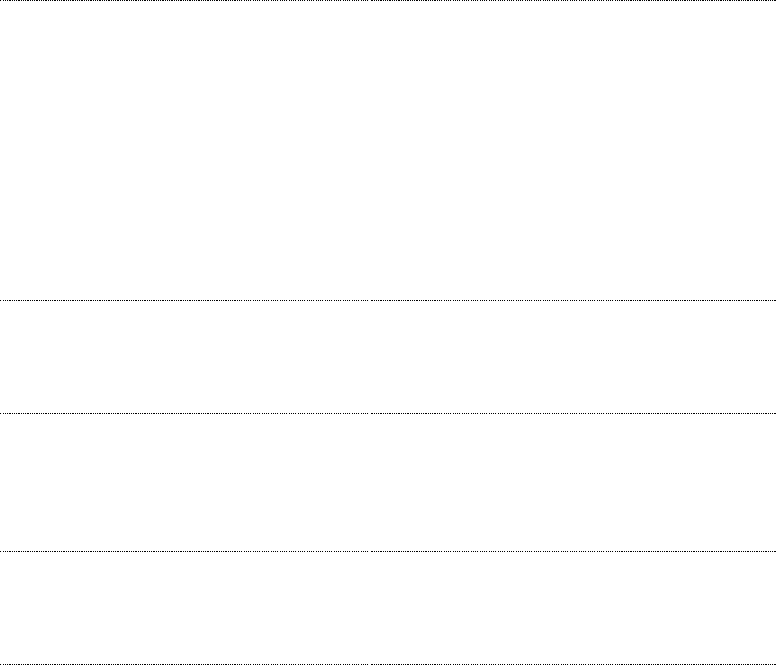776x665 pixels.
Task: Click right segment of second dotted divider line
Action: coord(574,300)
